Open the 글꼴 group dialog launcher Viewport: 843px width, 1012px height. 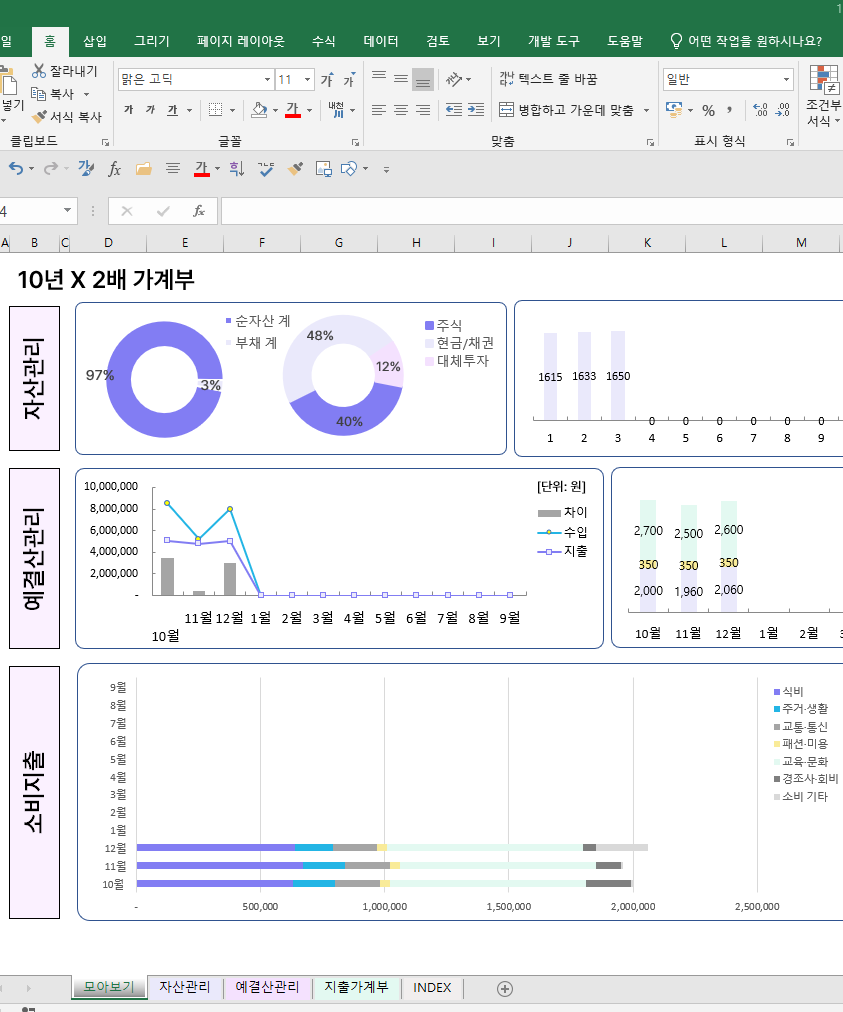click(x=355, y=143)
